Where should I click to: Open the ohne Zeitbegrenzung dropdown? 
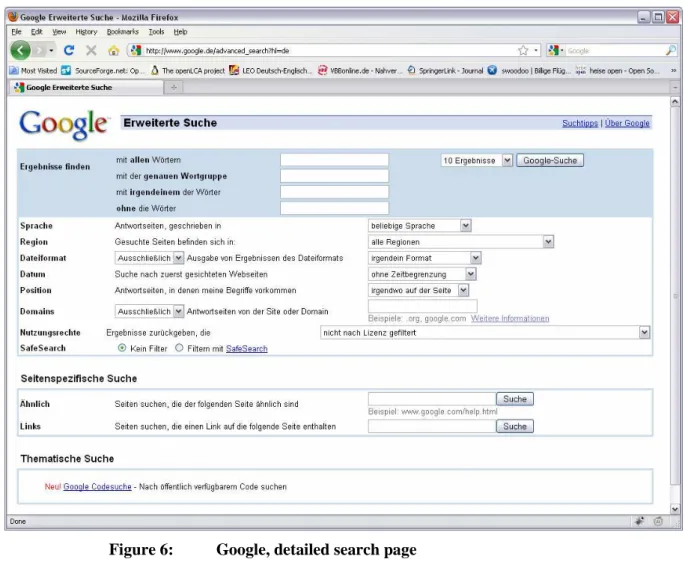point(422,274)
